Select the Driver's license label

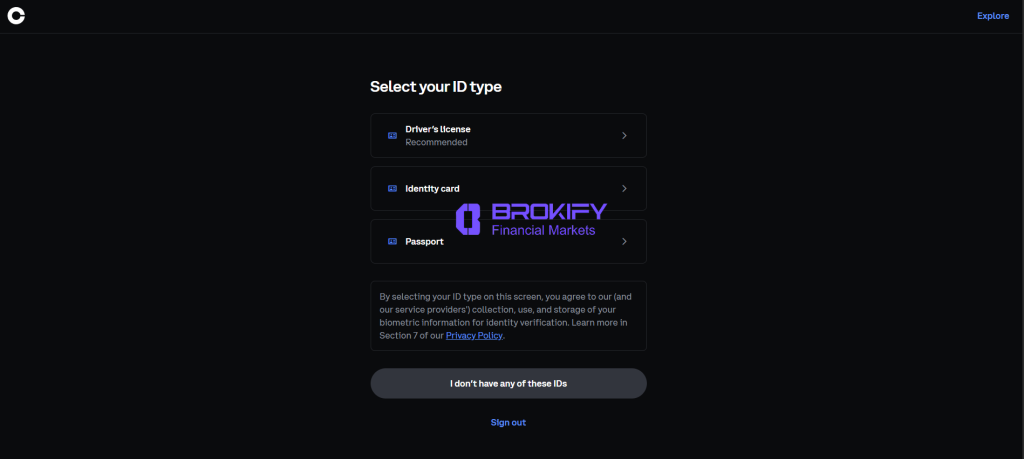[437, 129]
